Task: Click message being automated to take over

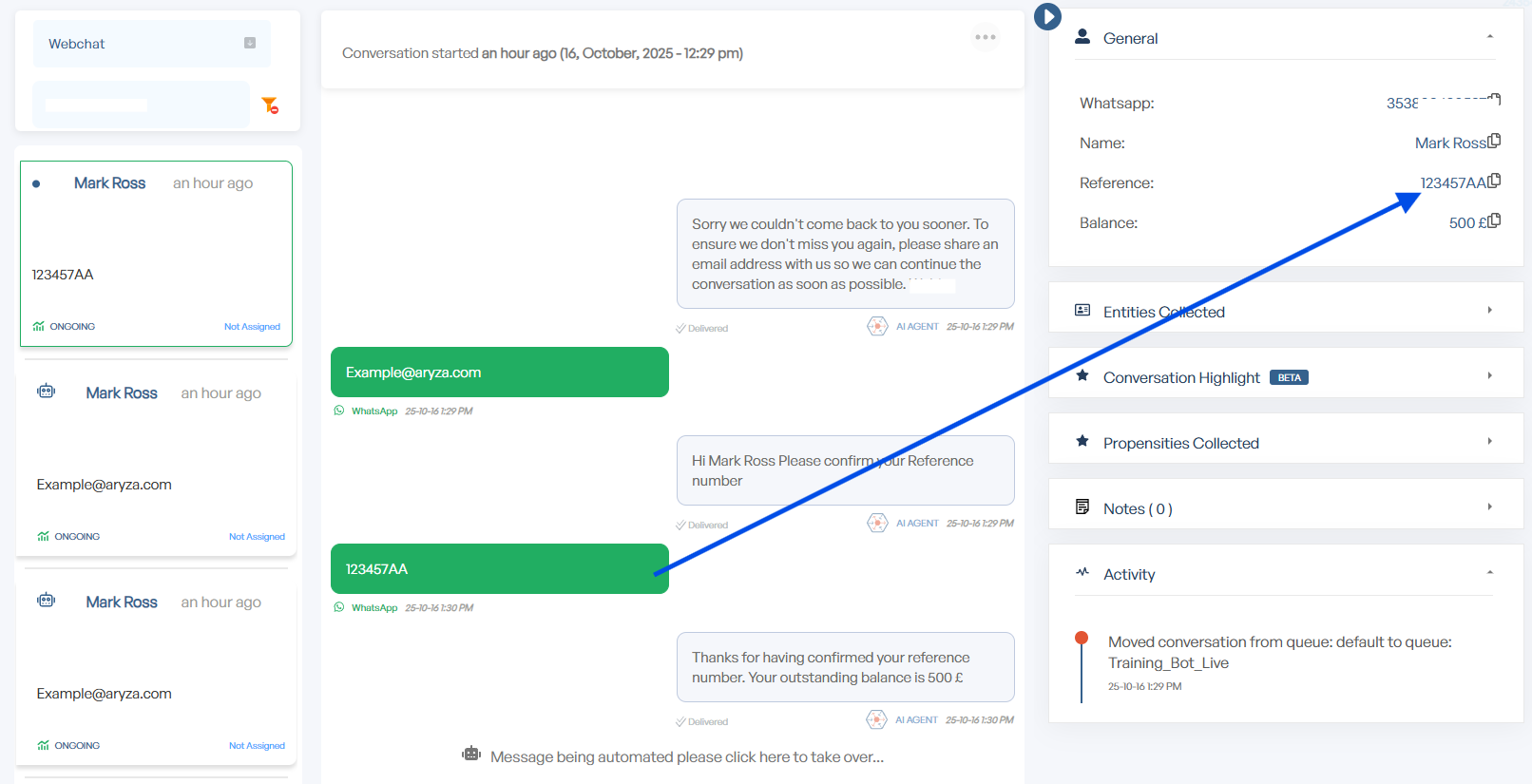Action: 686,756
